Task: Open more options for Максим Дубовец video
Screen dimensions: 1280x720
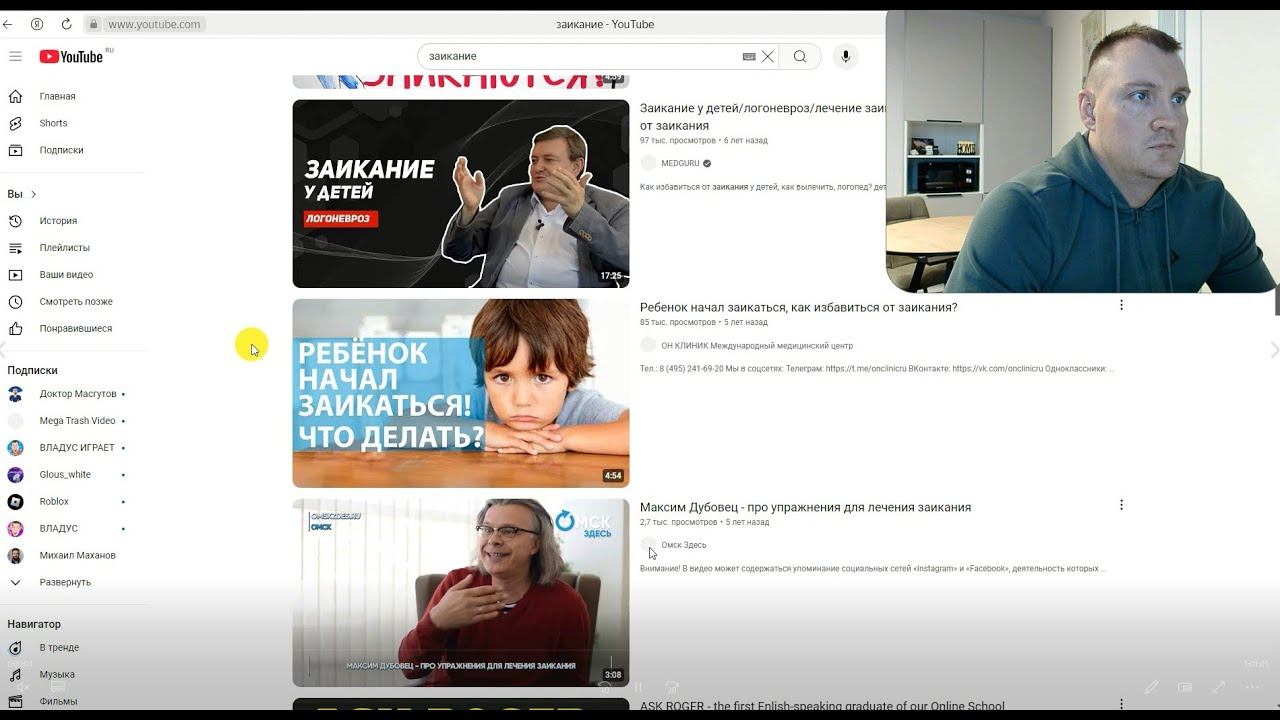Action: [x=1121, y=505]
